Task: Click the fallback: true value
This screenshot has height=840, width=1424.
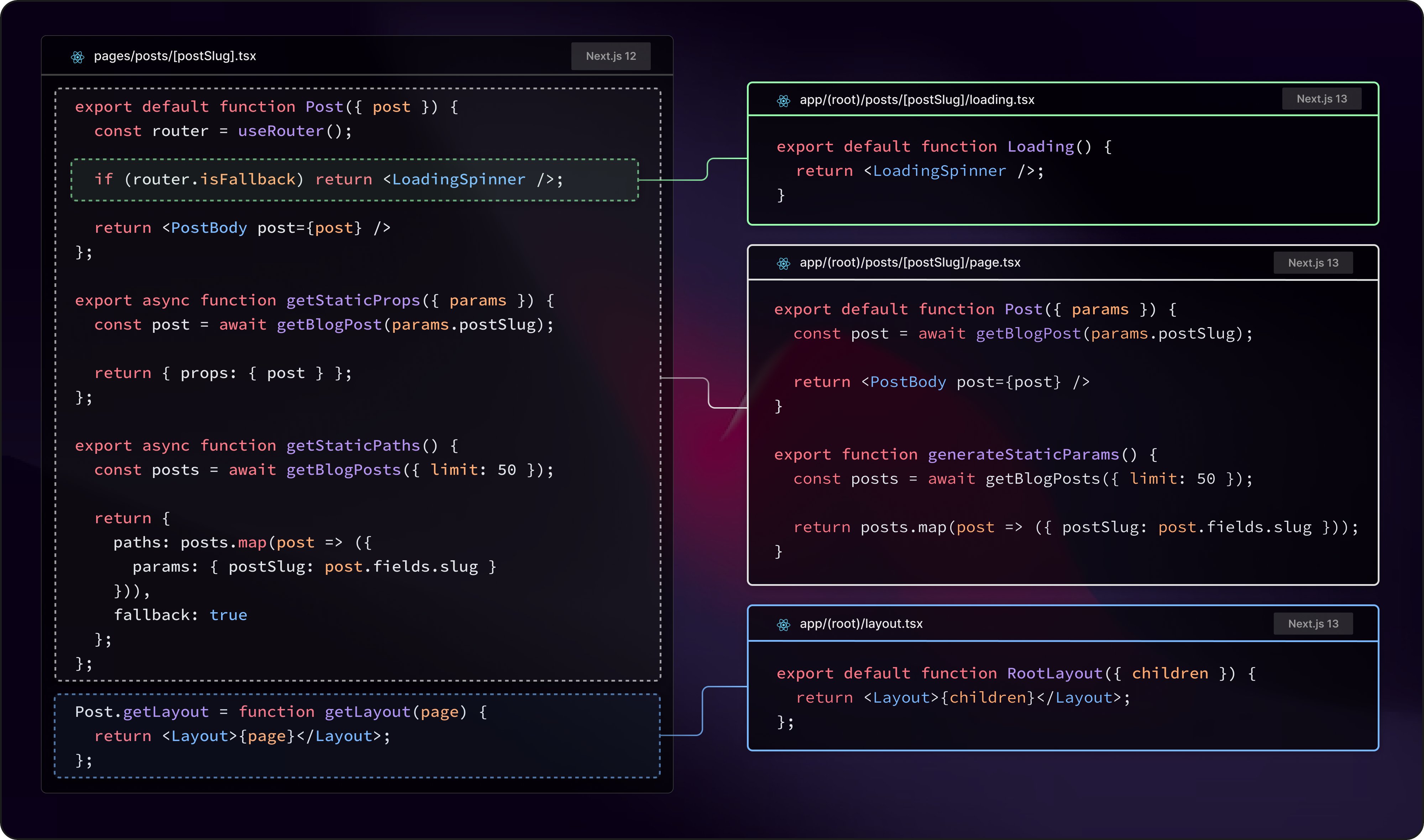Action: 228,615
